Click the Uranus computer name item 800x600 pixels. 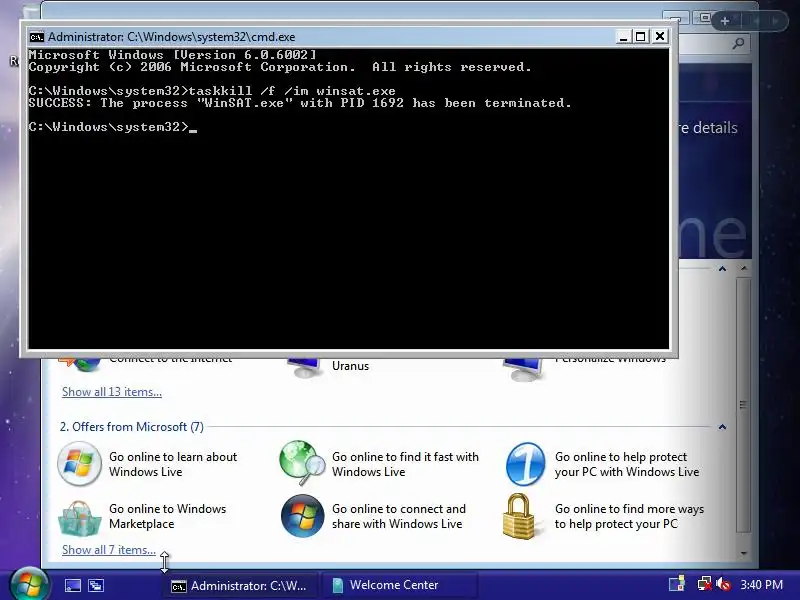(x=350, y=366)
